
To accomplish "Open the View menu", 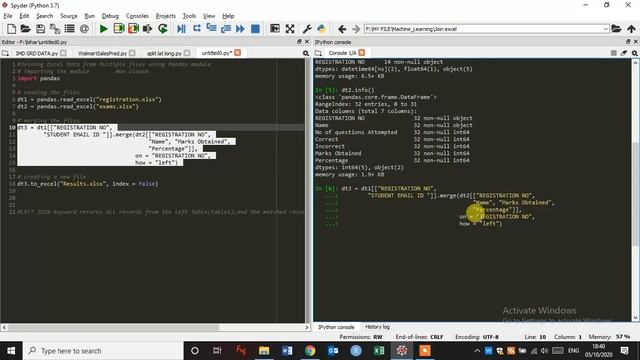I will 209,16.
